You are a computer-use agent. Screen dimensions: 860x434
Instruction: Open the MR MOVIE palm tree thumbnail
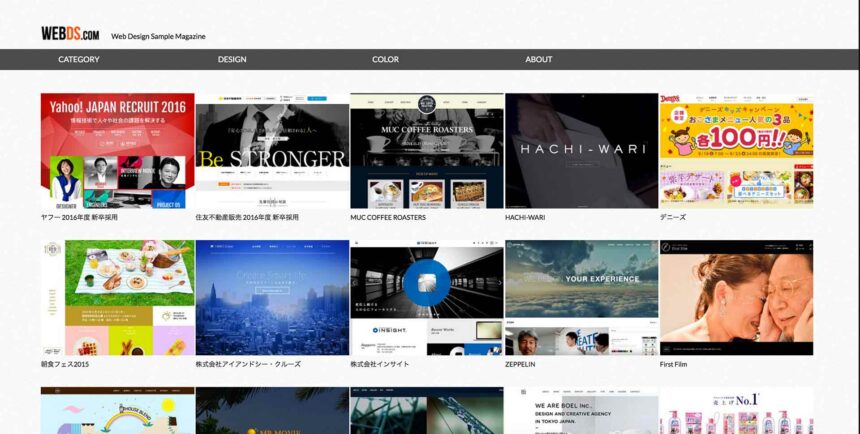click(x=272, y=410)
